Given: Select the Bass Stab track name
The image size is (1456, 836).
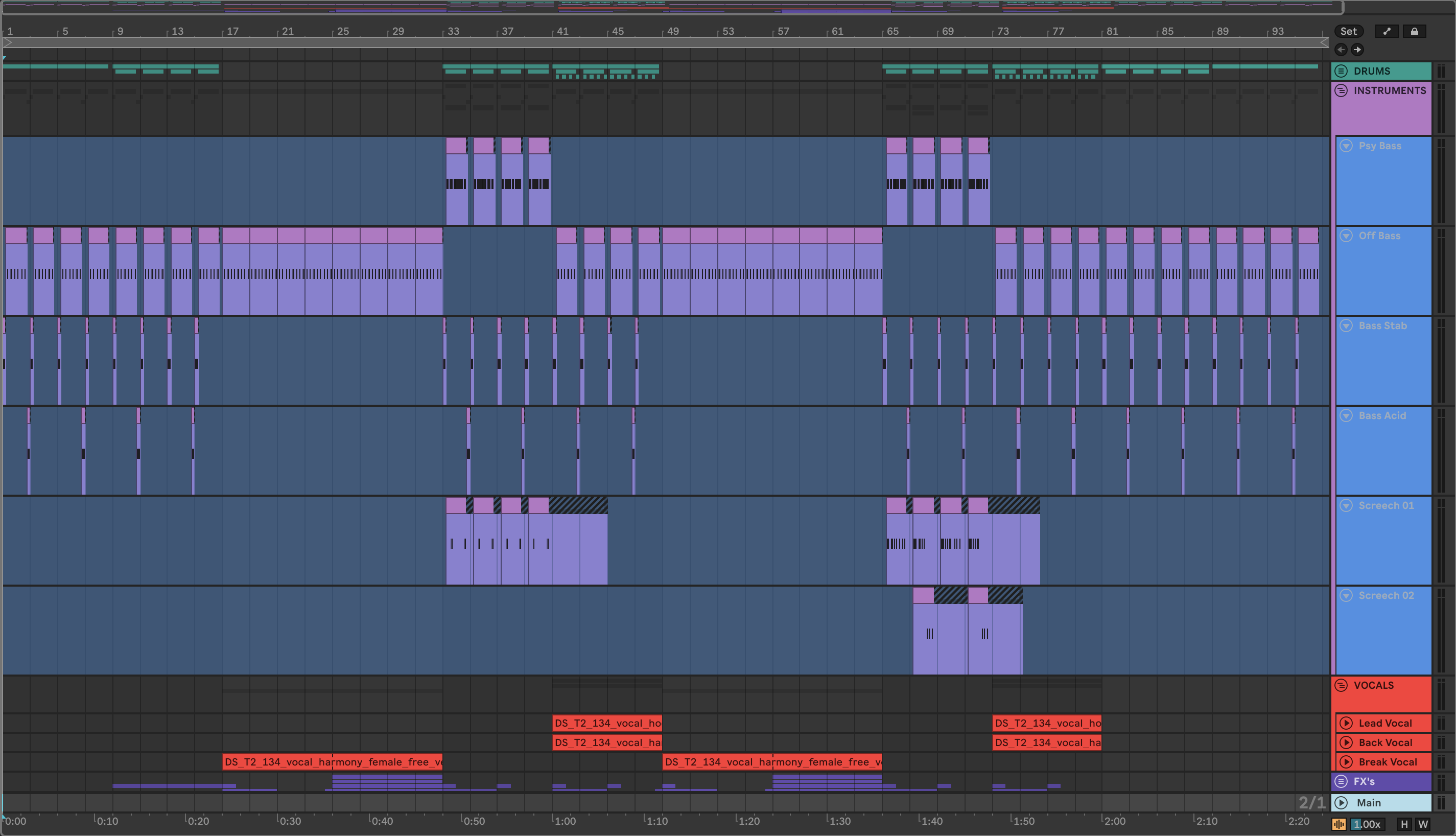Looking at the screenshot, I should pos(1382,326).
